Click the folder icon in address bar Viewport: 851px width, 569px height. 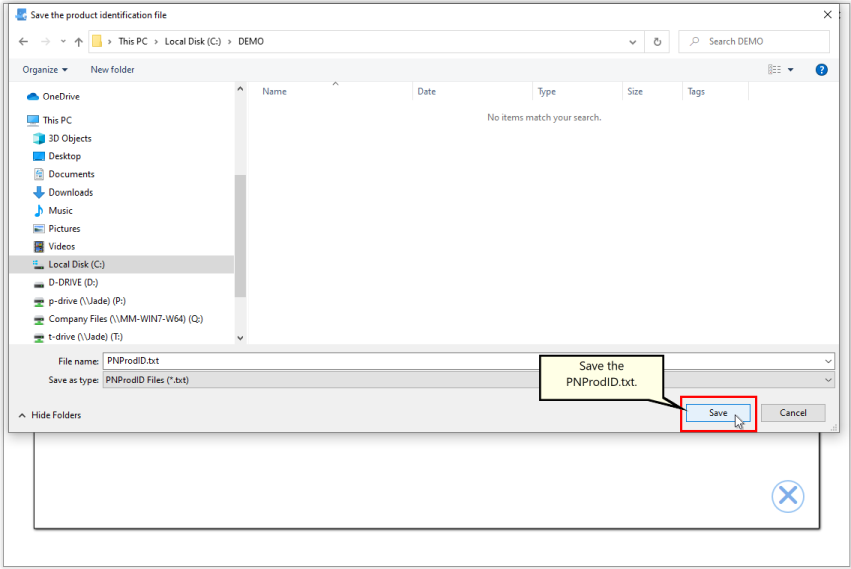click(x=97, y=41)
